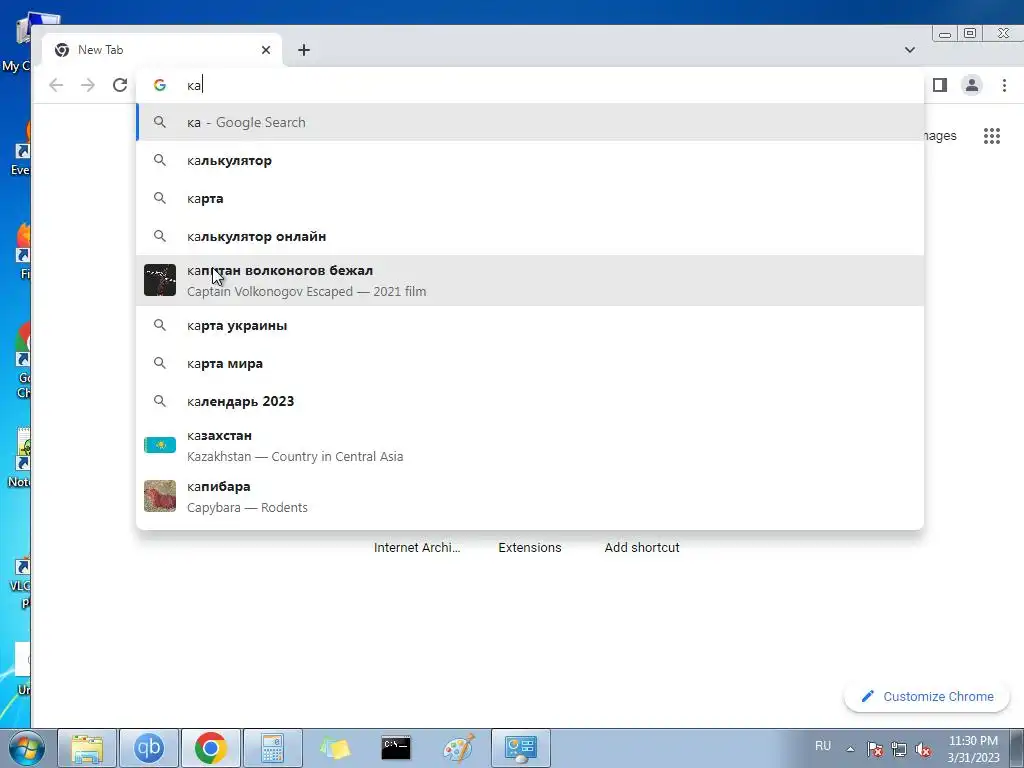This screenshot has width=1024, height=768.
Task: Select the 'карта' suggestion
Action: (x=530, y=198)
